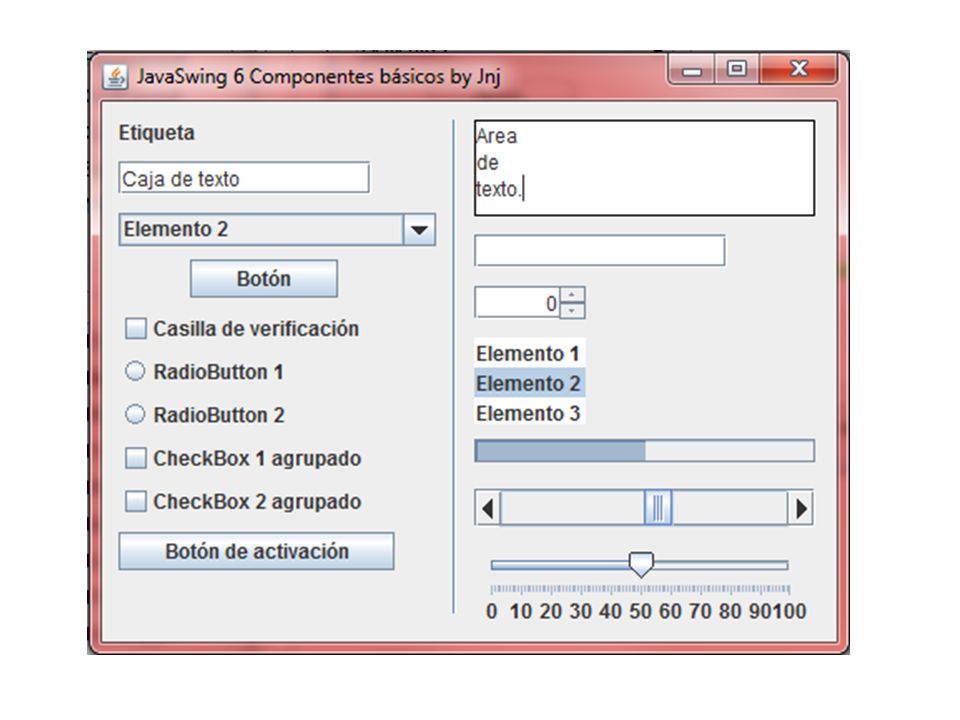Click the slider tick label 30
The width and height of the screenshot is (960, 720).
click(x=580, y=611)
